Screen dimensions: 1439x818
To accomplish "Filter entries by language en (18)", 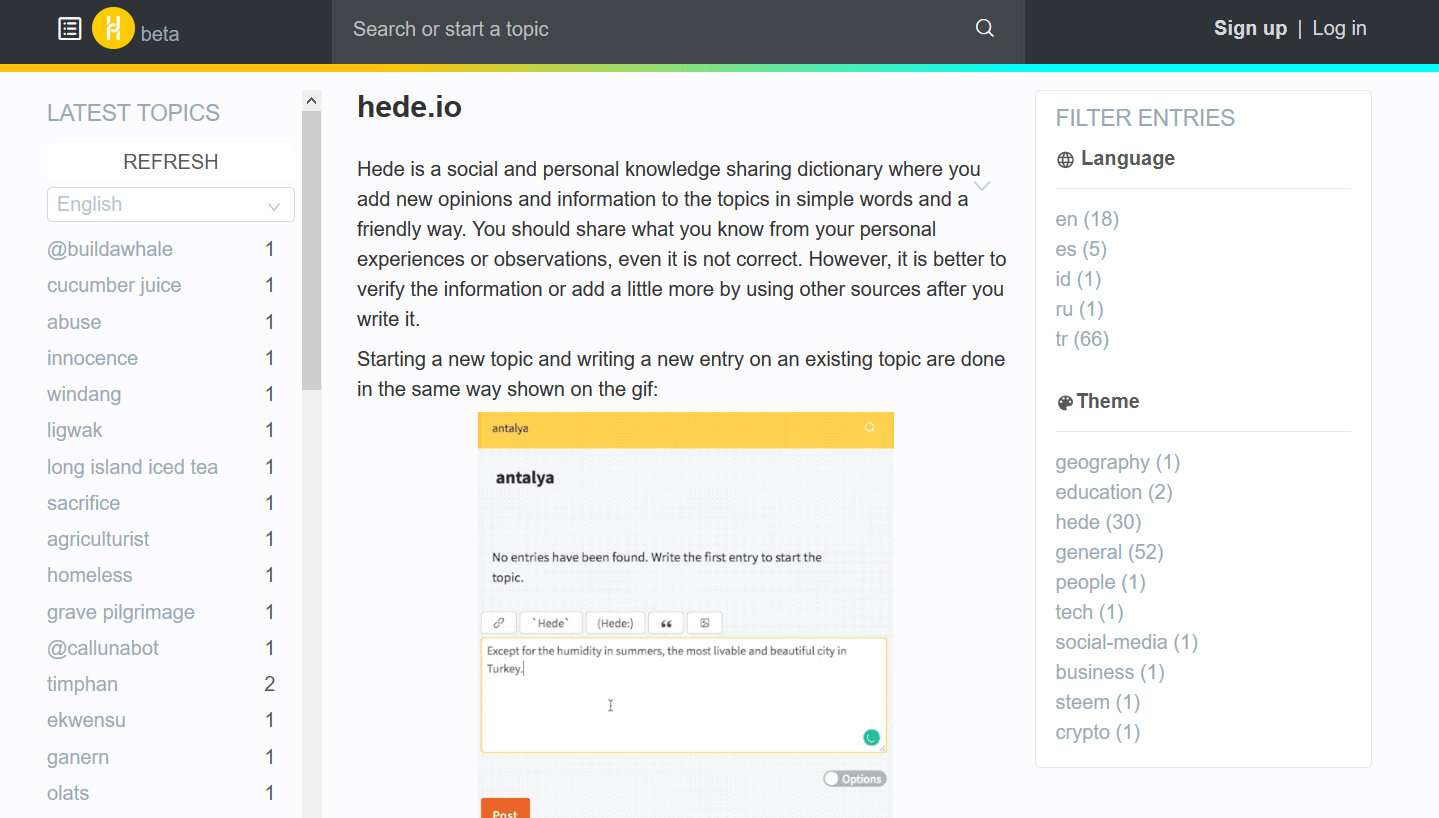I will coord(1087,219).
